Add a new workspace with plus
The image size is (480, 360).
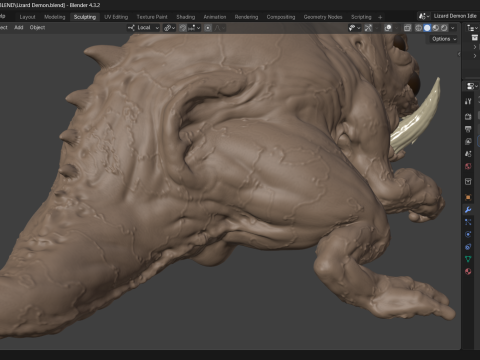[x=380, y=17]
